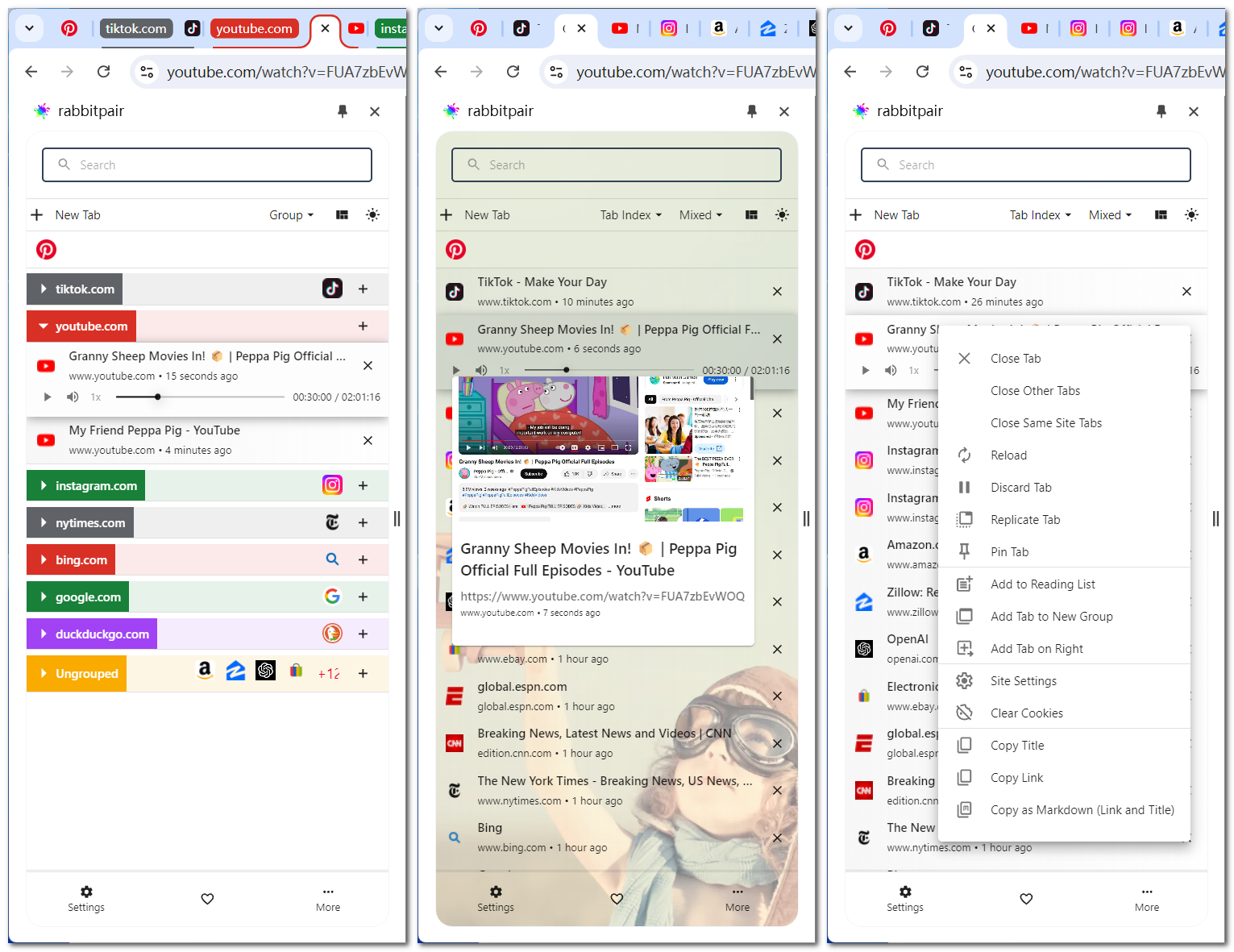Click heart icon in middle panel footer
1234x952 pixels.
(x=617, y=899)
